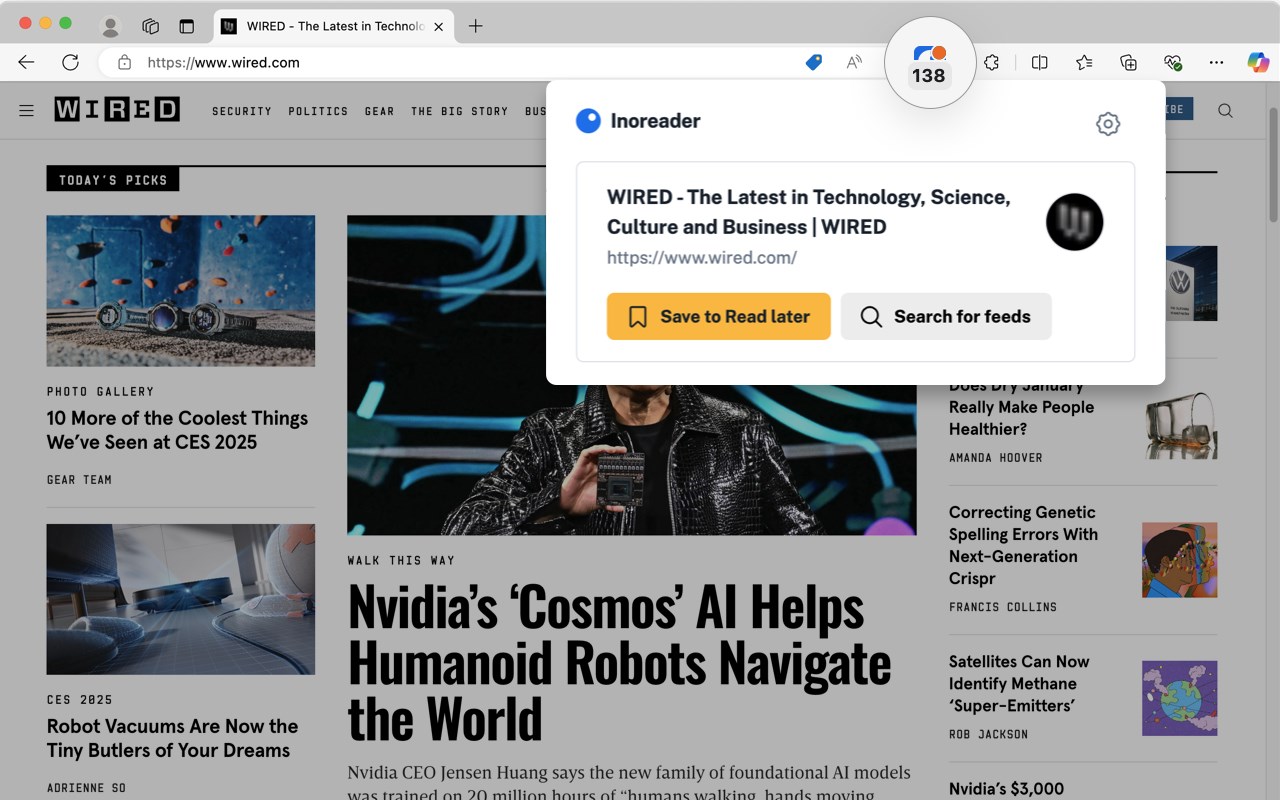Open Browser essentials heart icon
The height and width of the screenshot is (800, 1280).
[1173, 62]
